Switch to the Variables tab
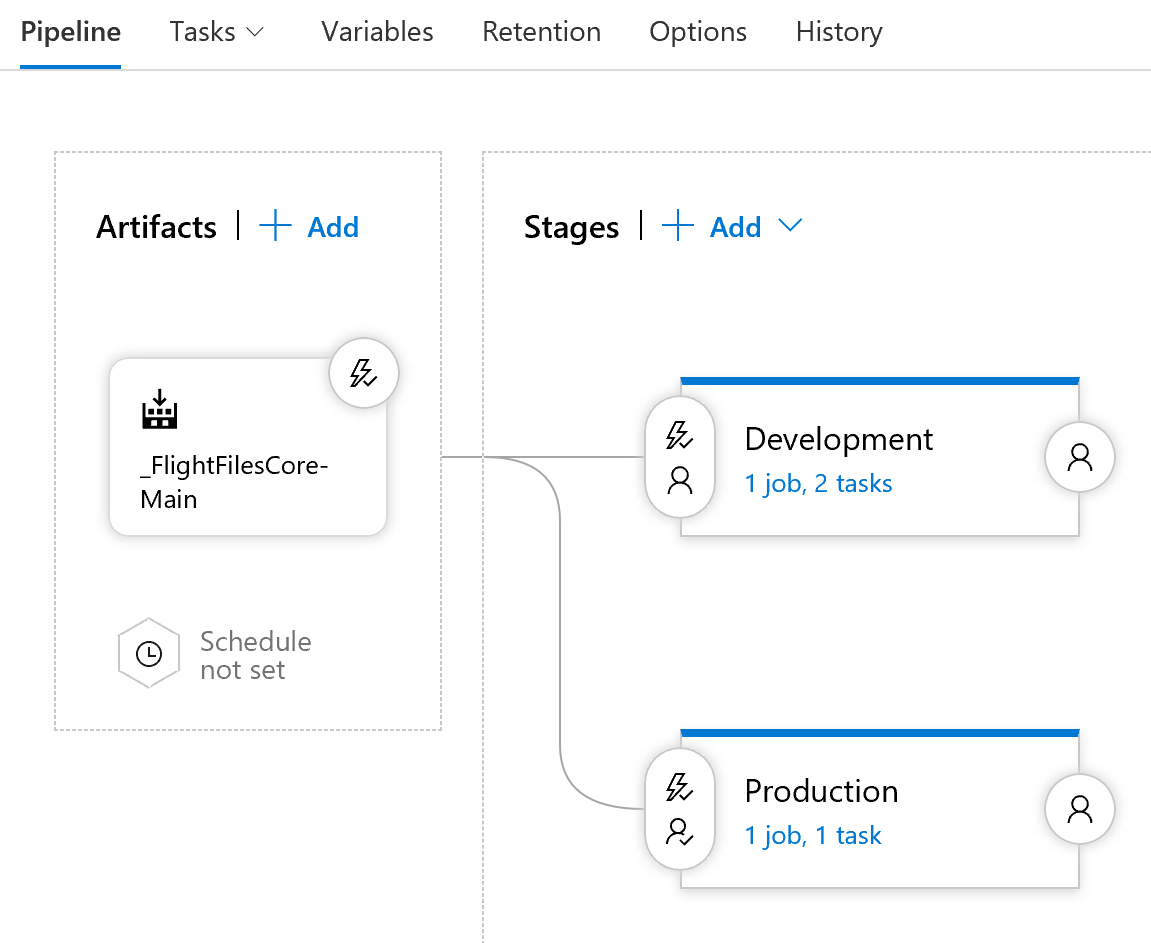This screenshot has height=943, width=1151. pos(377,32)
